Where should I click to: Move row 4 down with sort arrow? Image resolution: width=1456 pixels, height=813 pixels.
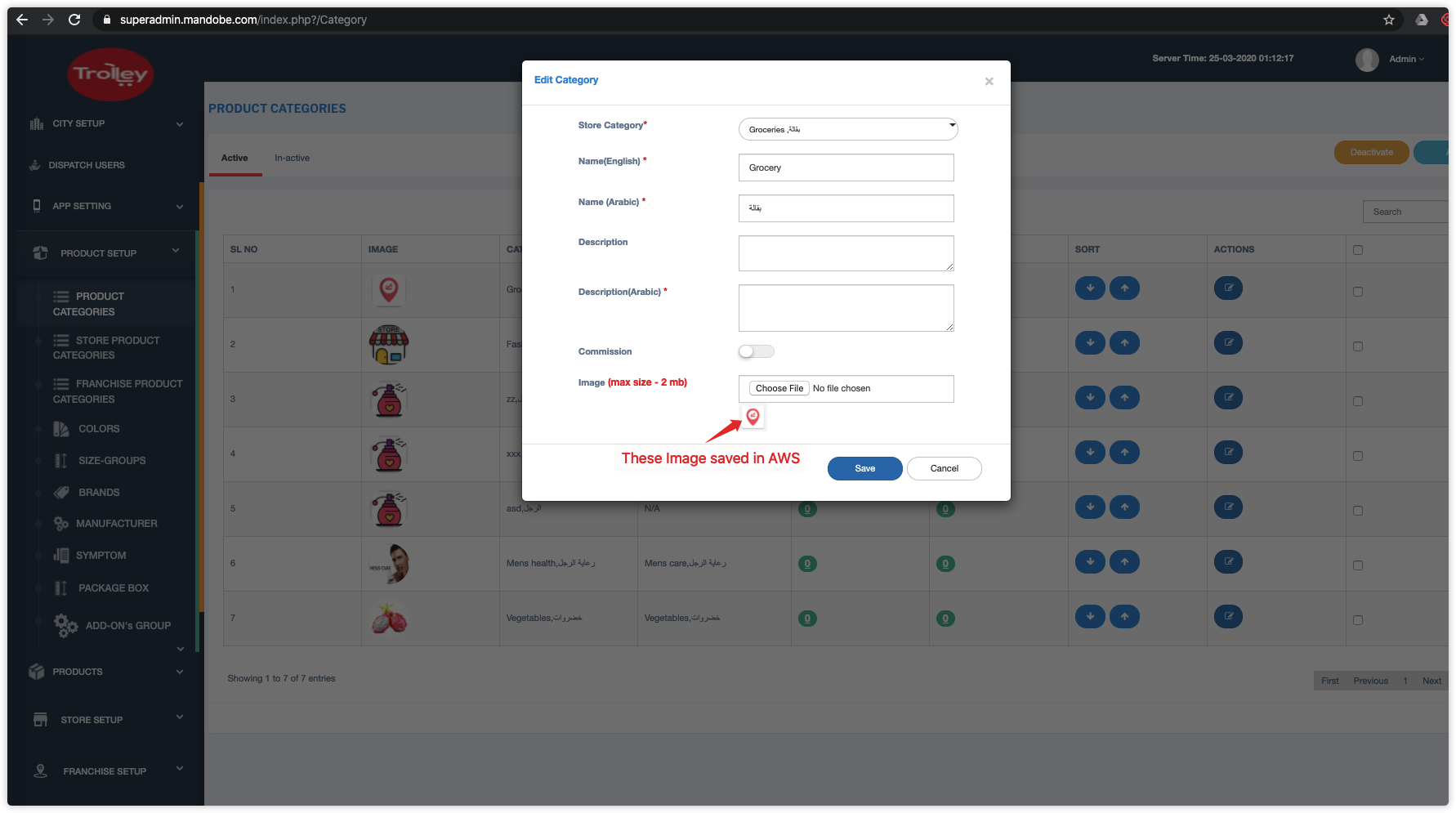[x=1090, y=453]
